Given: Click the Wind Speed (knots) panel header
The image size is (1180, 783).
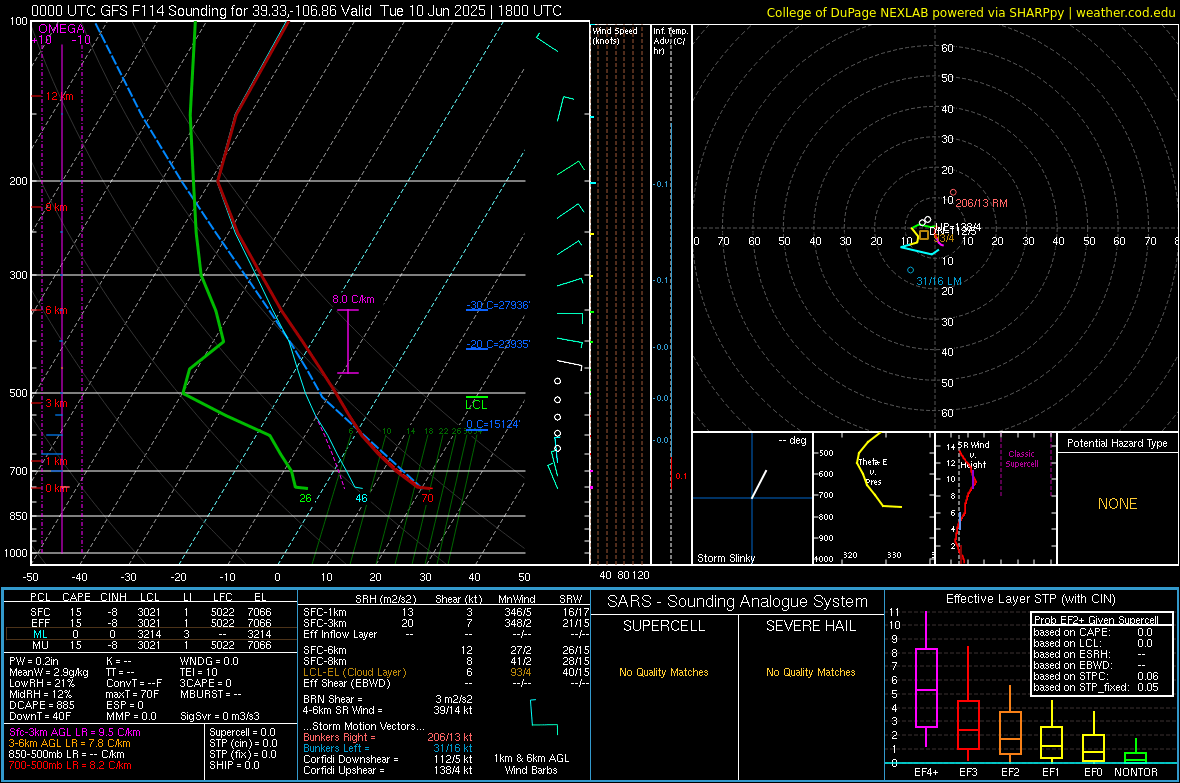Looking at the screenshot, I should [615, 35].
